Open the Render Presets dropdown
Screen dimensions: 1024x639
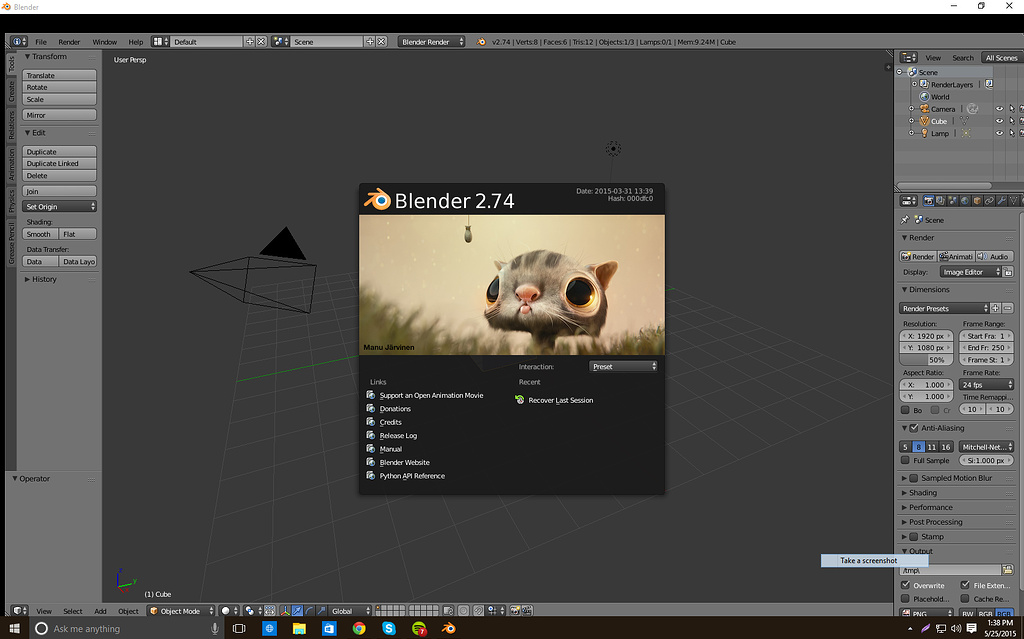pos(944,308)
